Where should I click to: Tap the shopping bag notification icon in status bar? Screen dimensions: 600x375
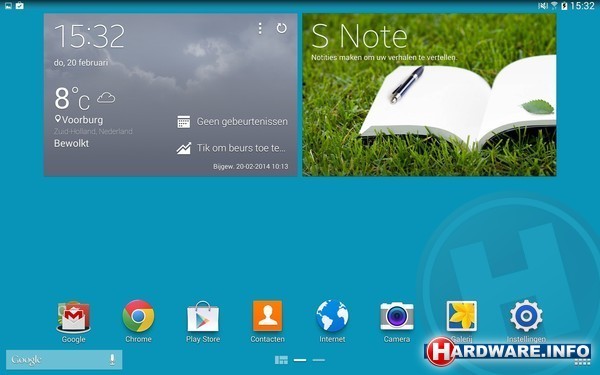pos(20,5)
